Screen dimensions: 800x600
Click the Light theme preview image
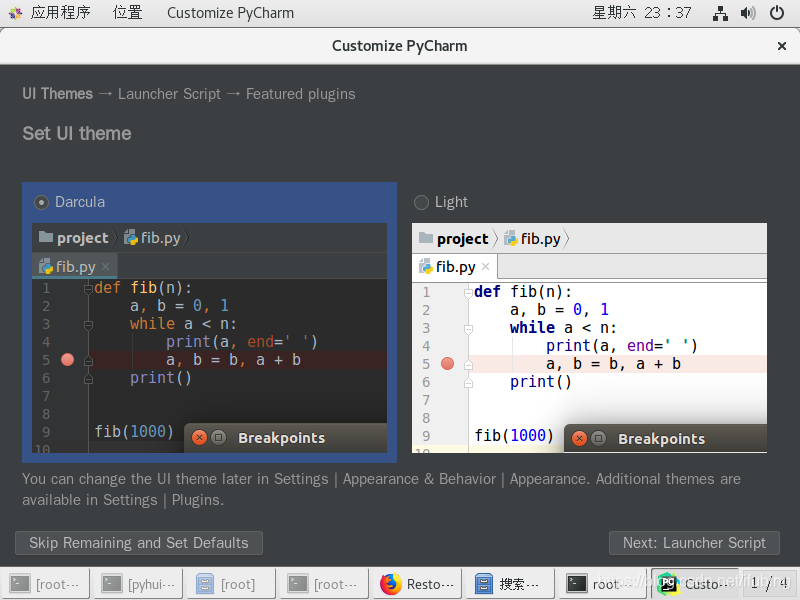pyautogui.click(x=589, y=338)
